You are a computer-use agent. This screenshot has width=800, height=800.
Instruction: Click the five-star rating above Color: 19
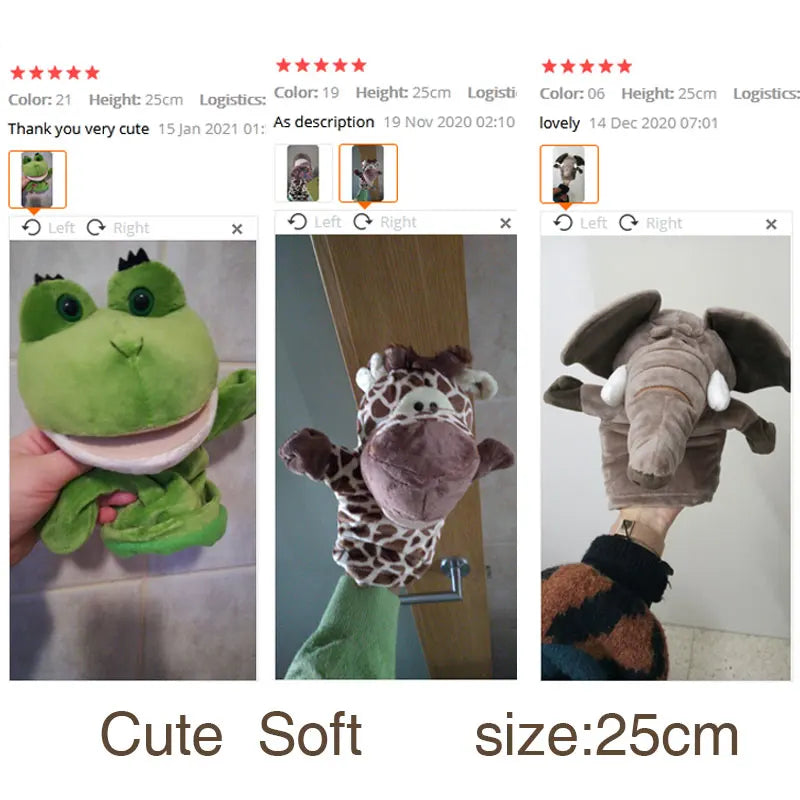[321, 65]
